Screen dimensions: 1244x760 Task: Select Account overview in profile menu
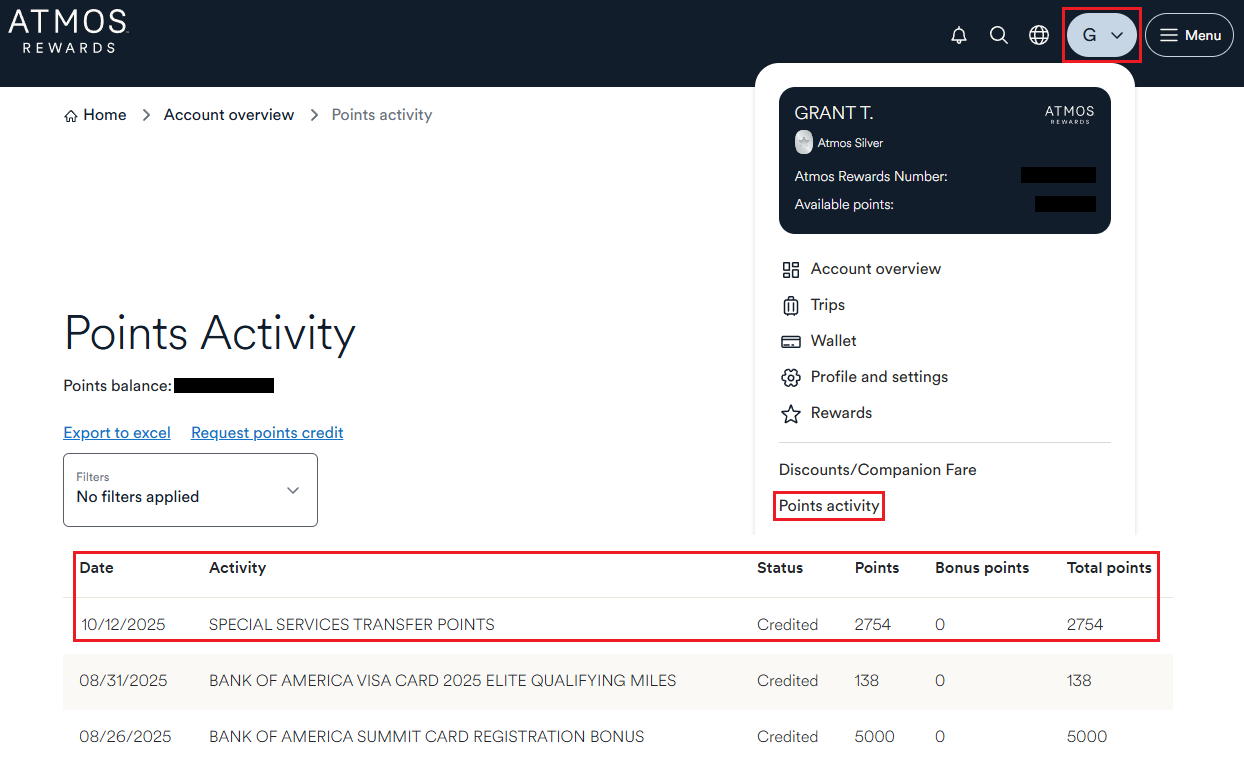(x=875, y=269)
